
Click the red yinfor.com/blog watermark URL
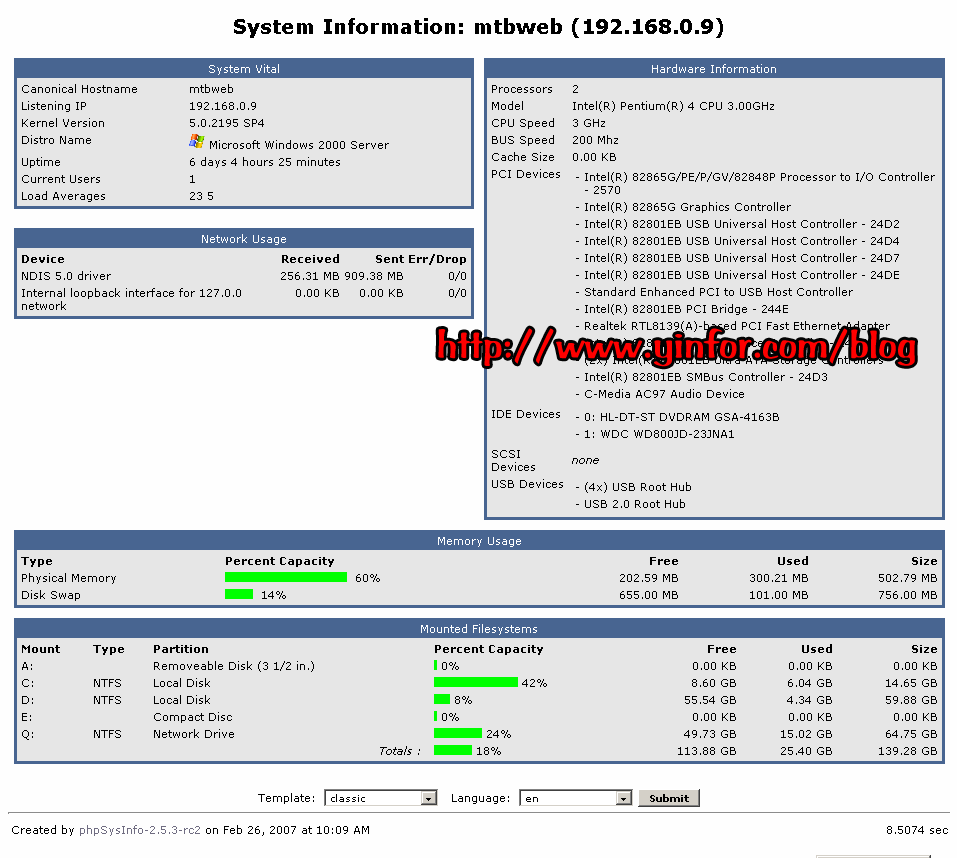coord(677,347)
